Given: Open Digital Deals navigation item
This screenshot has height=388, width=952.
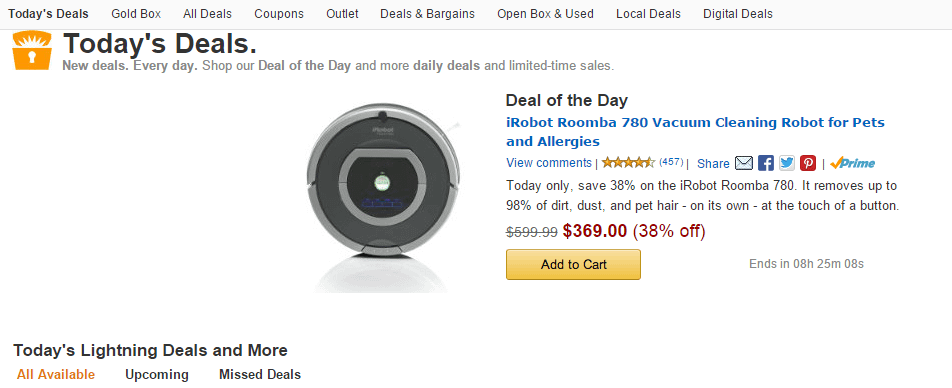Looking at the screenshot, I should point(738,13).
